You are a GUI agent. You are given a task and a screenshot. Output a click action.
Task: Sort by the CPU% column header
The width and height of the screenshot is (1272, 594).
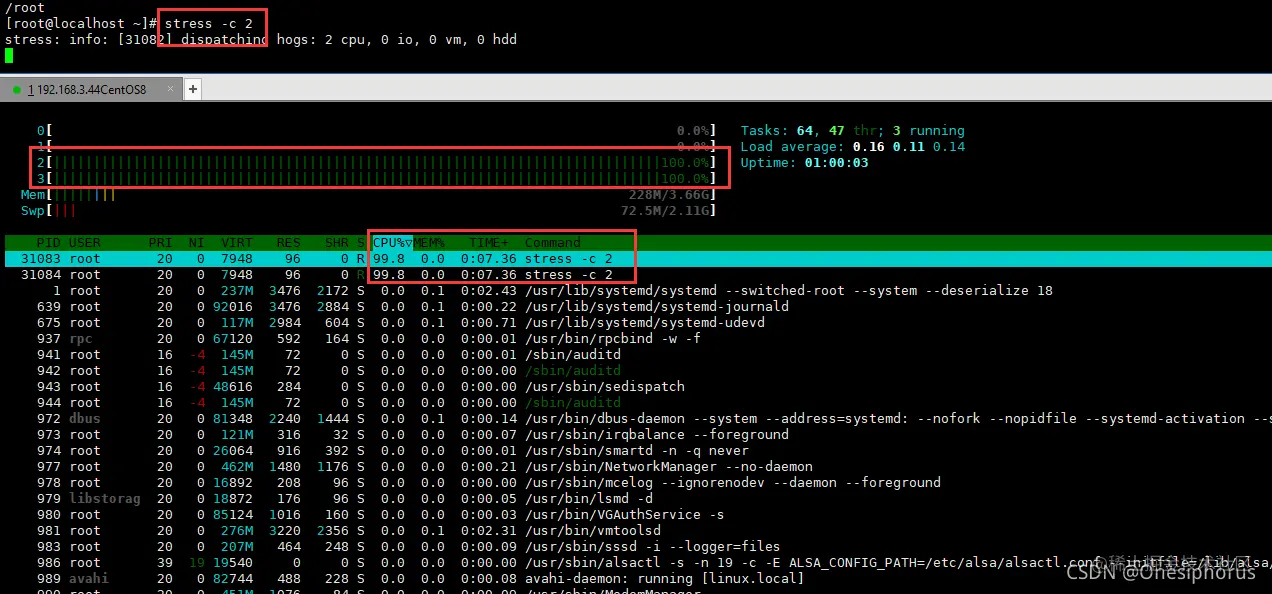coord(392,242)
